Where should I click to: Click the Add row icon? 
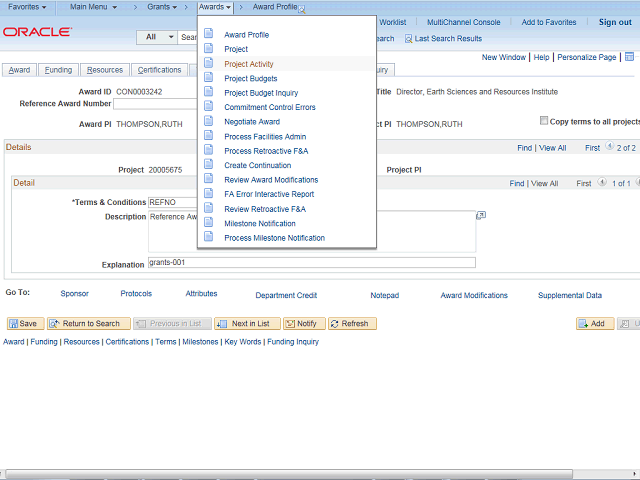583,324
